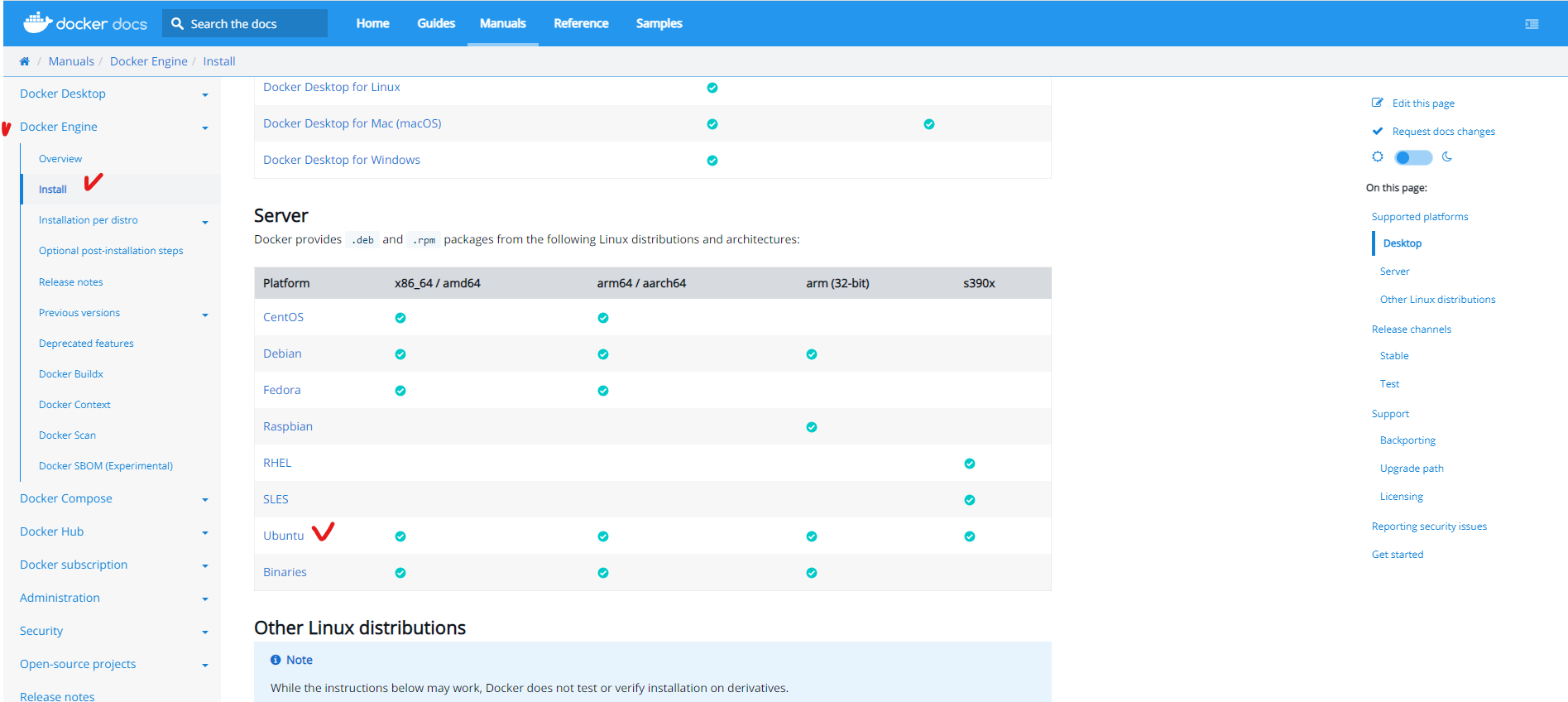Toggle the table of contents icon in header
Viewport: 1568px width, 702px height.
click(1532, 24)
